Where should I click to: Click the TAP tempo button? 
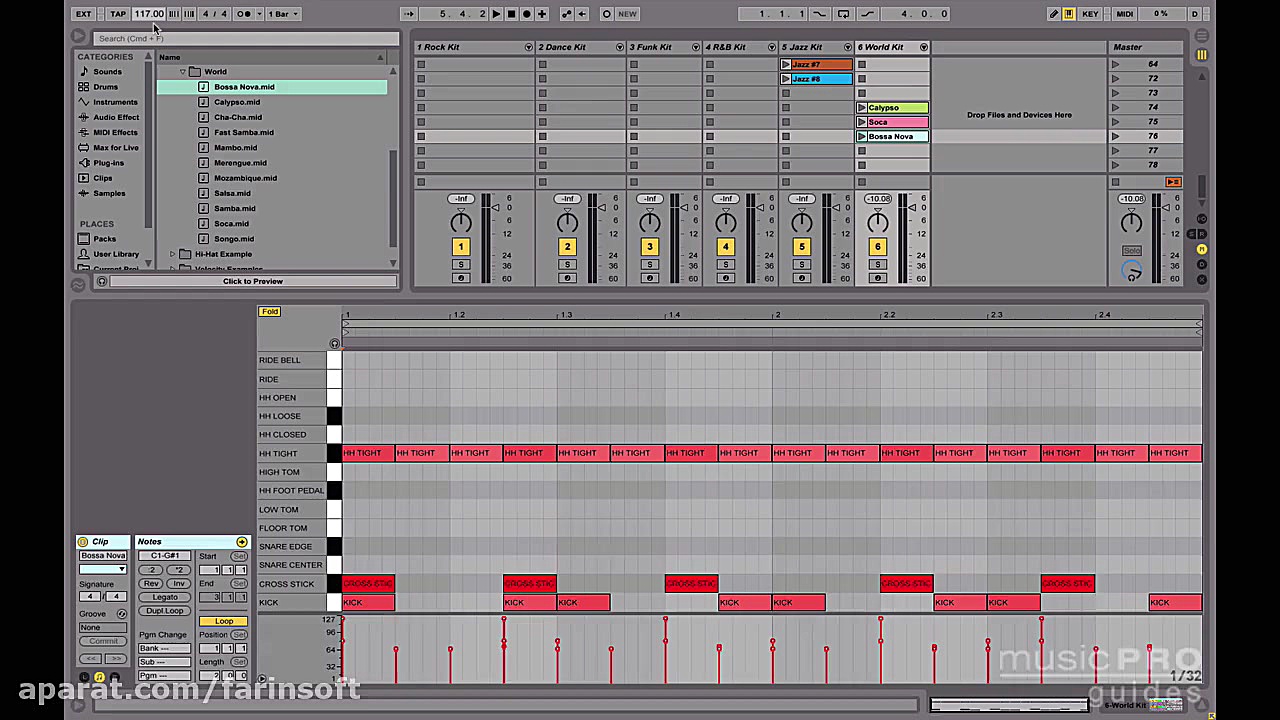coord(118,14)
